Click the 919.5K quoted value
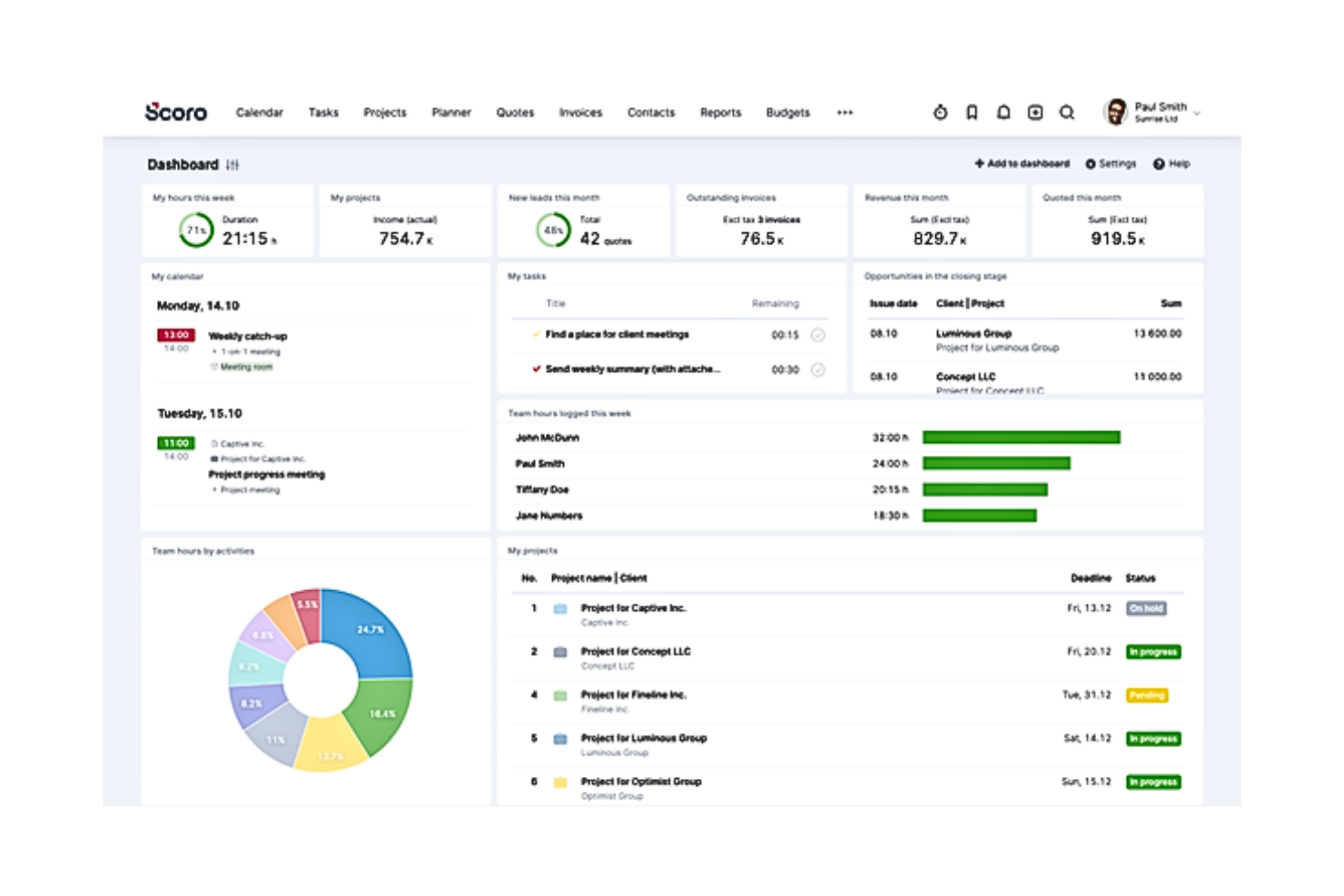The height and width of the screenshot is (896, 1344). (1118, 239)
